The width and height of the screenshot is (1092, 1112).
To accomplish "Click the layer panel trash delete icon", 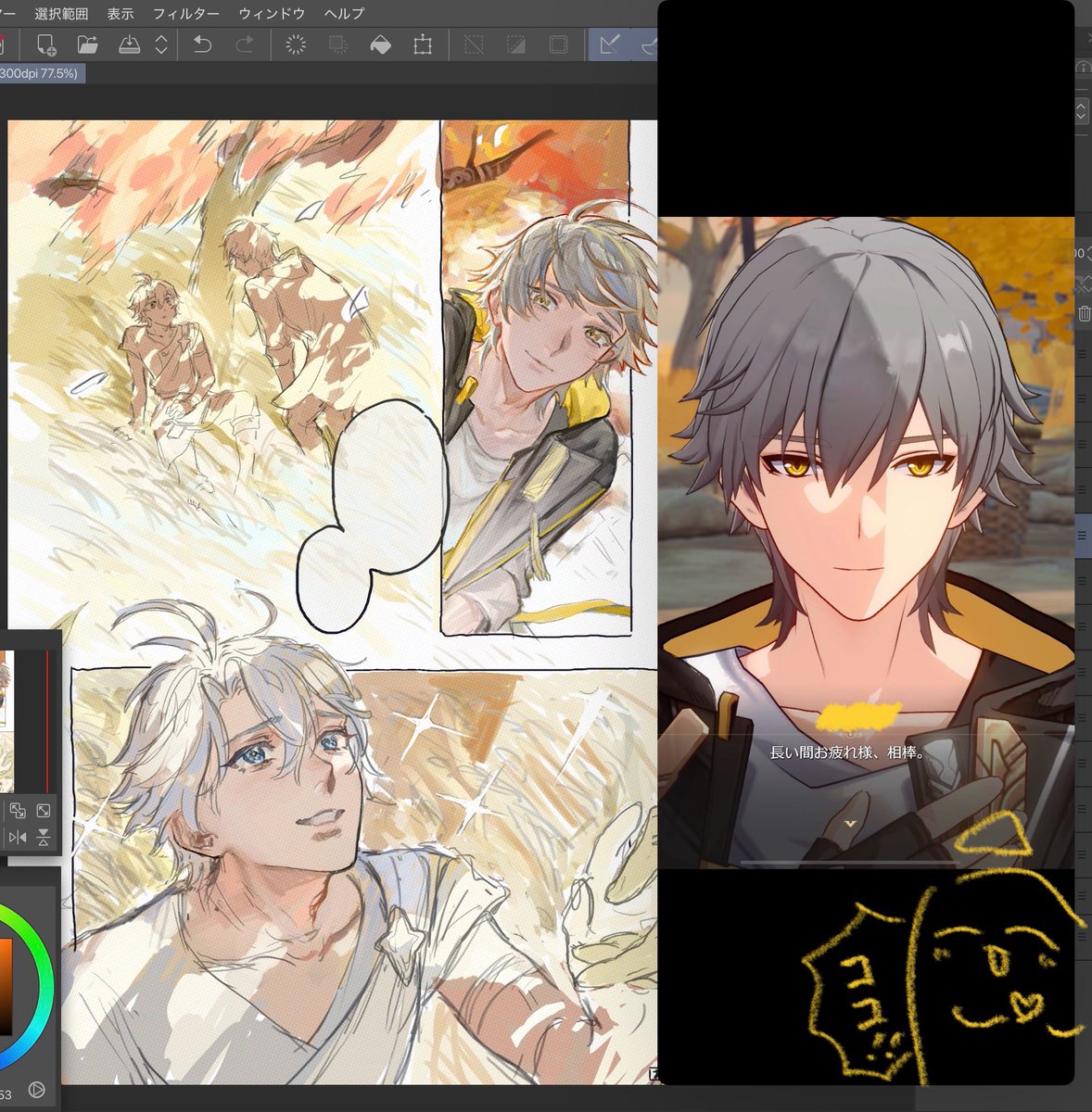I will [x=1084, y=313].
